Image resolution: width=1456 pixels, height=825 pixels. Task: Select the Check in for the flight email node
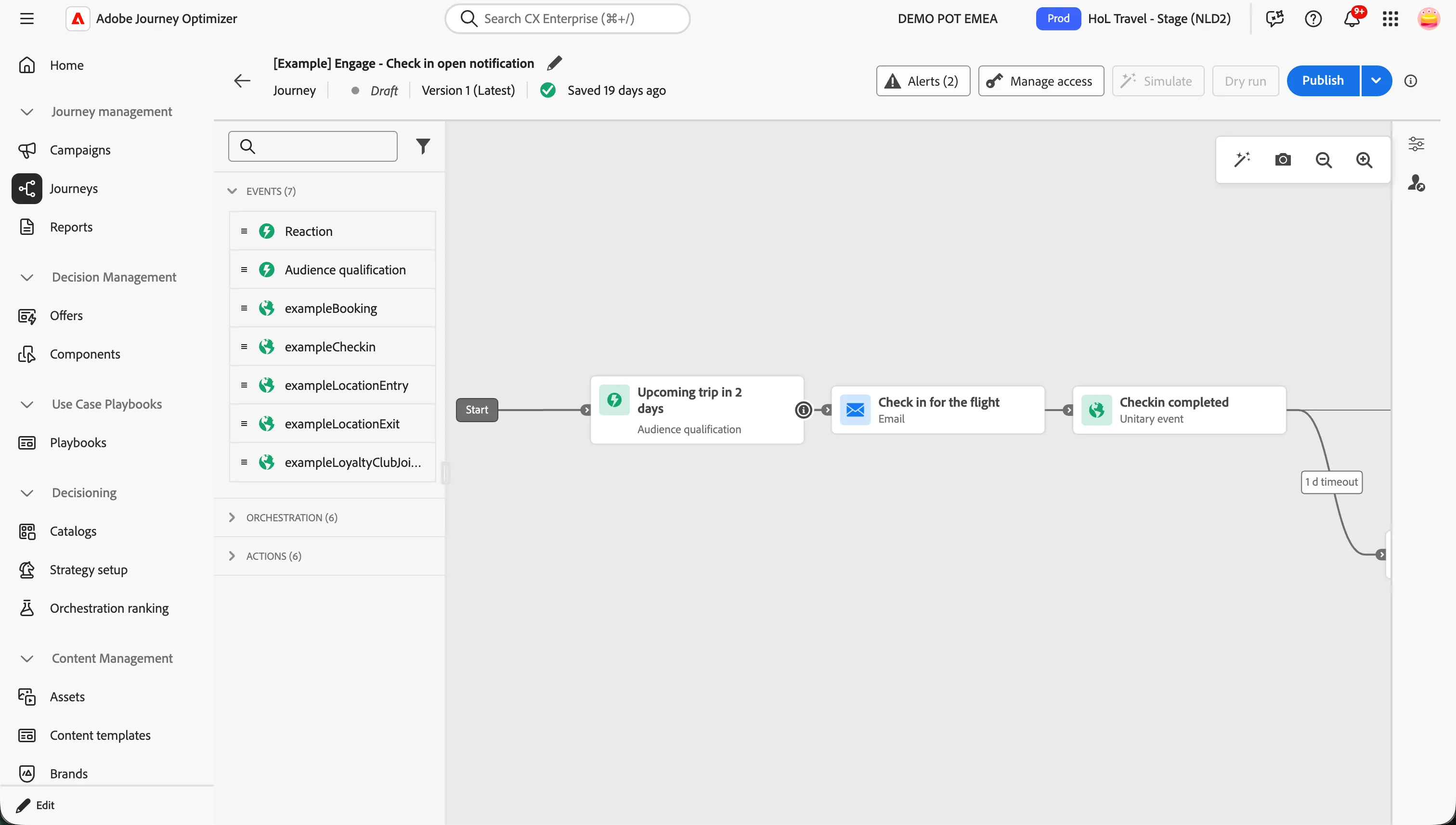(x=937, y=410)
